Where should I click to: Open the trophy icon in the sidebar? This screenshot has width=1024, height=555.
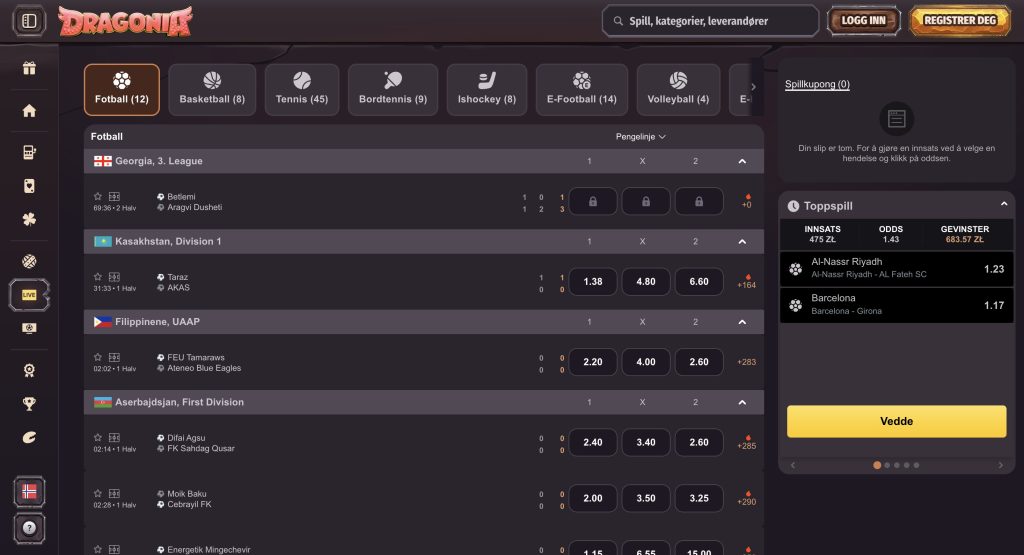29,404
